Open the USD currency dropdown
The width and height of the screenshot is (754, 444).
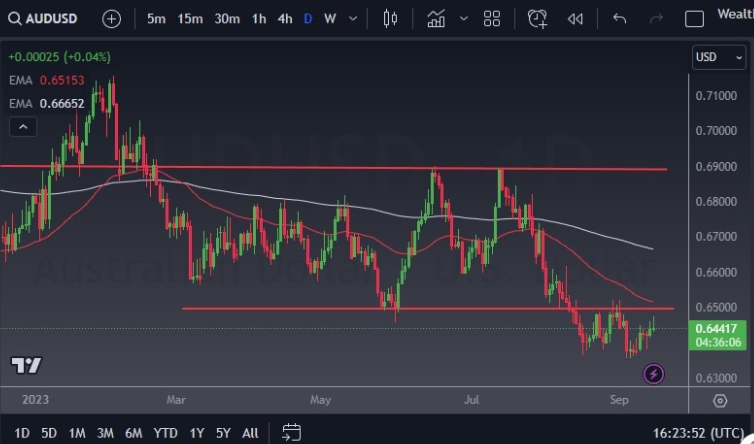tap(718, 57)
